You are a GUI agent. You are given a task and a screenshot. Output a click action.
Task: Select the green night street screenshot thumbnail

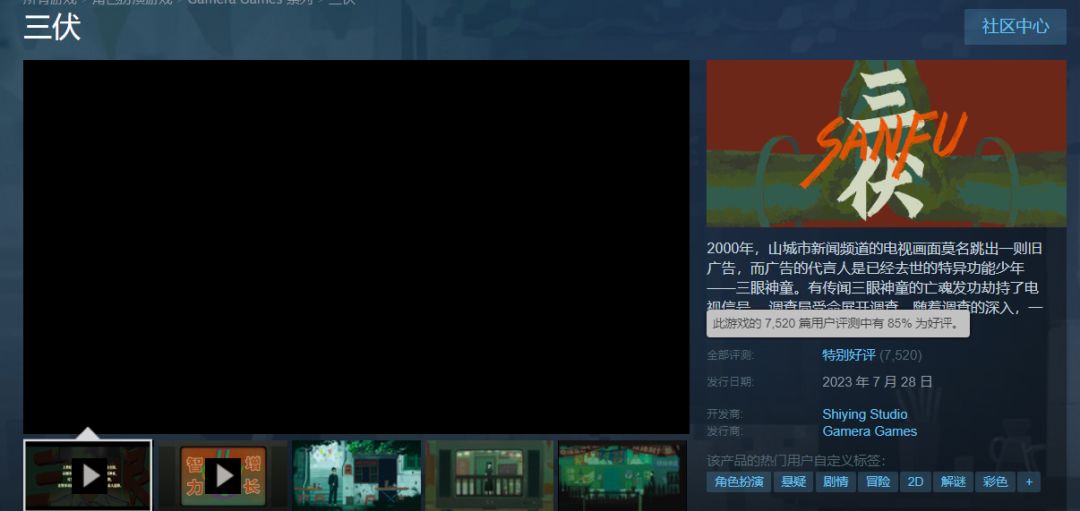(x=623, y=475)
